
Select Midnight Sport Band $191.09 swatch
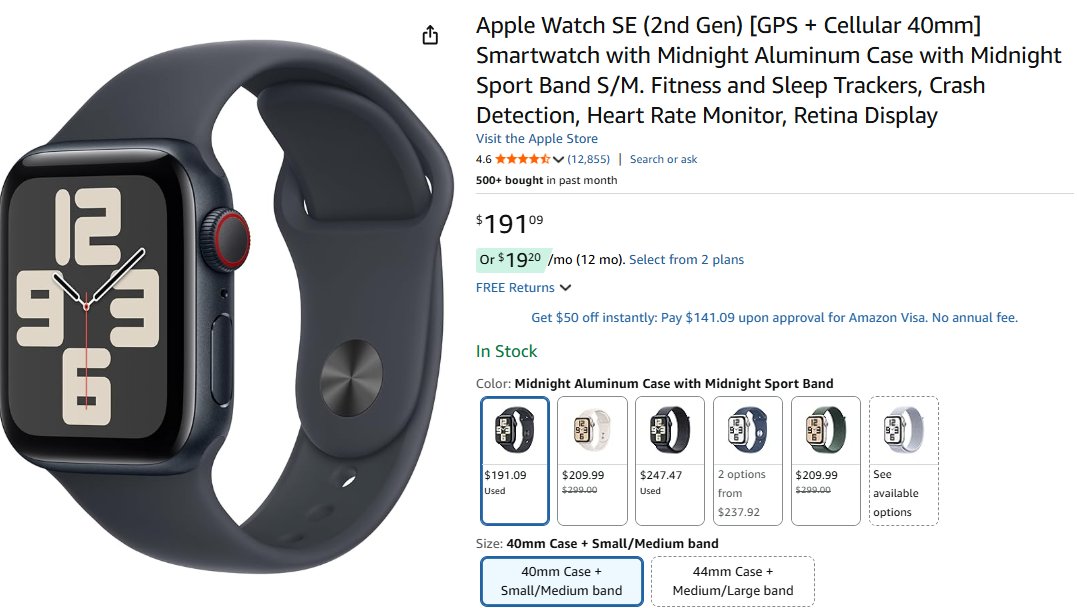click(514, 460)
